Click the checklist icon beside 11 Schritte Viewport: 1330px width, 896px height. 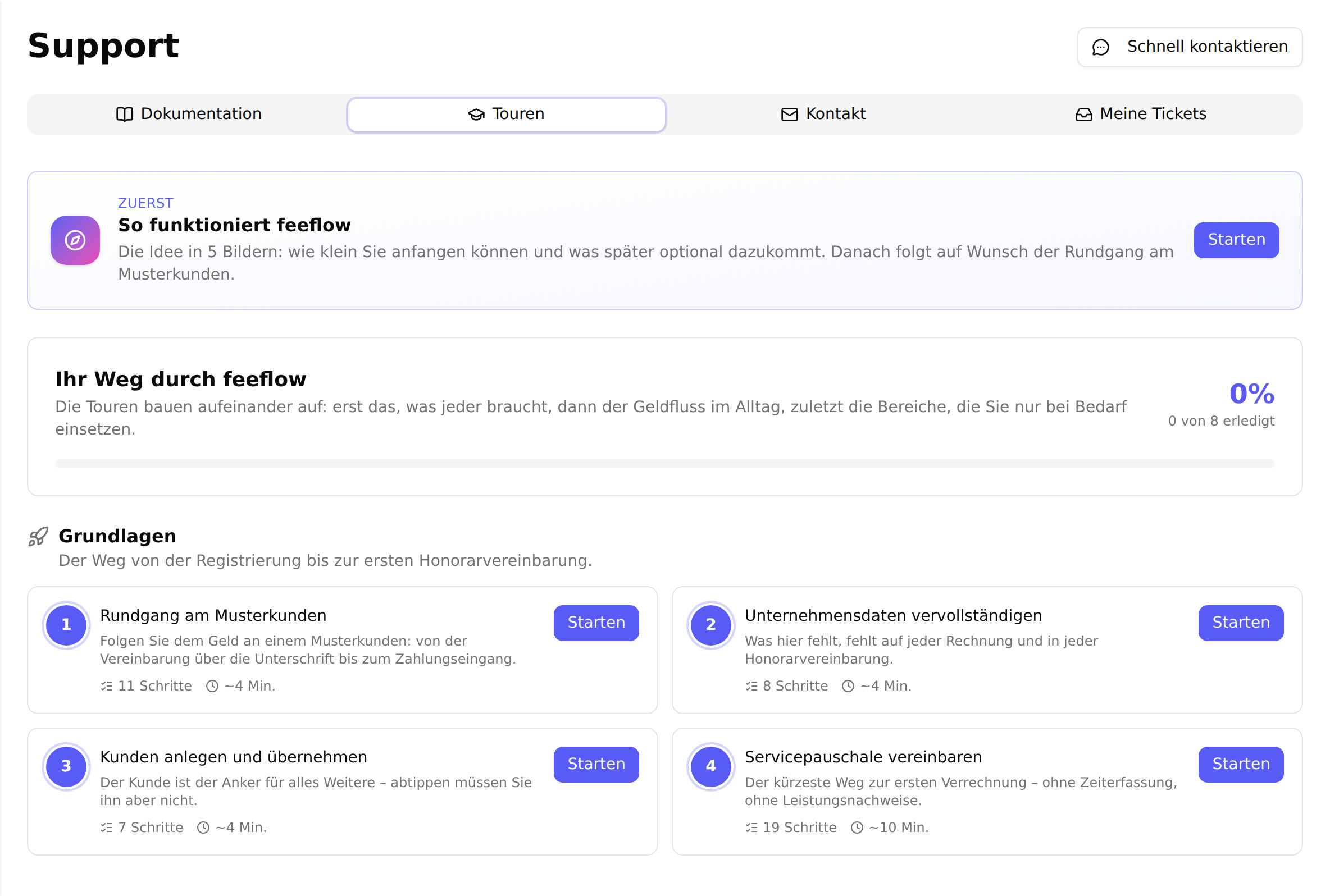[x=106, y=685]
